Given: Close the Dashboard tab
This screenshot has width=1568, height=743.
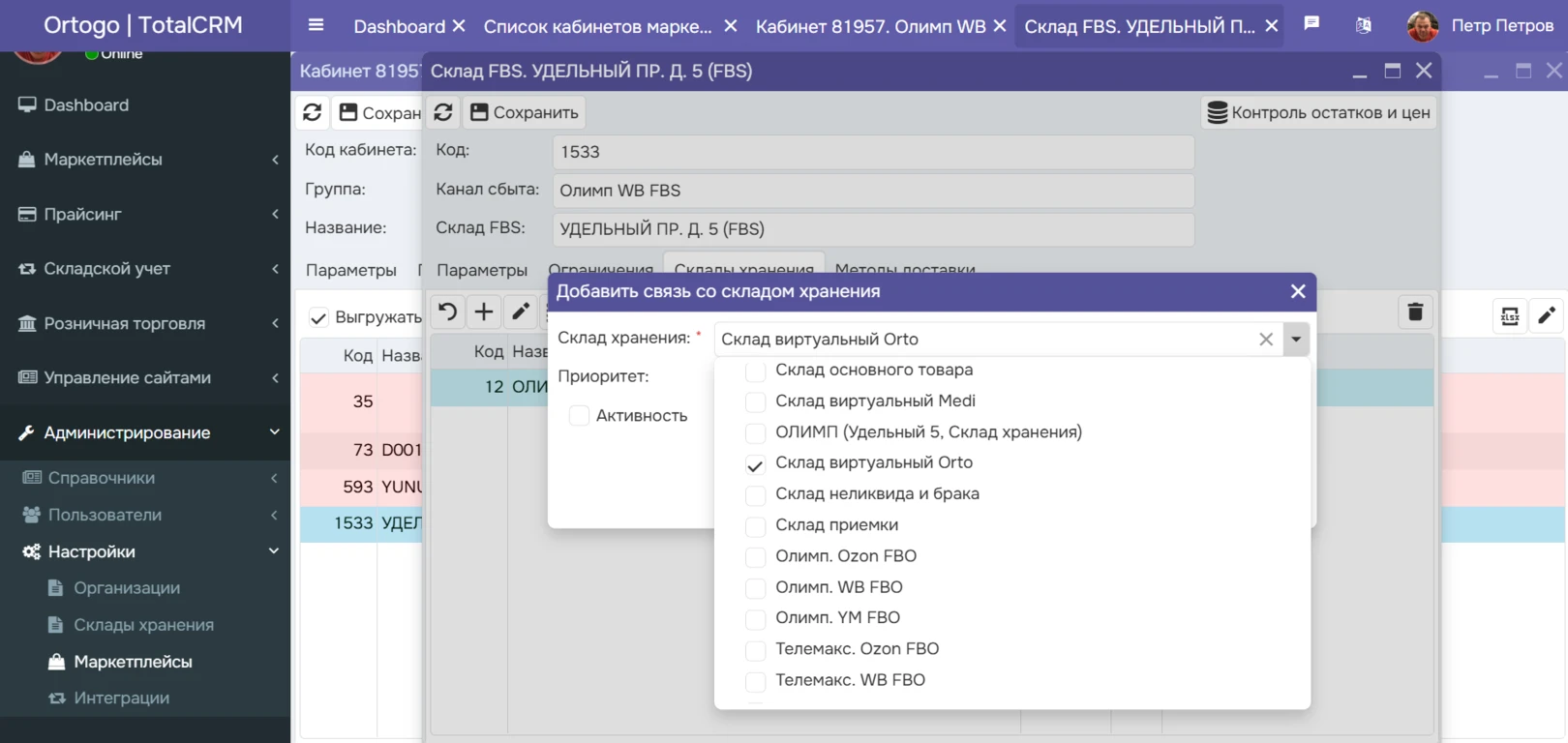Looking at the screenshot, I should pyautogui.click(x=459, y=26).
